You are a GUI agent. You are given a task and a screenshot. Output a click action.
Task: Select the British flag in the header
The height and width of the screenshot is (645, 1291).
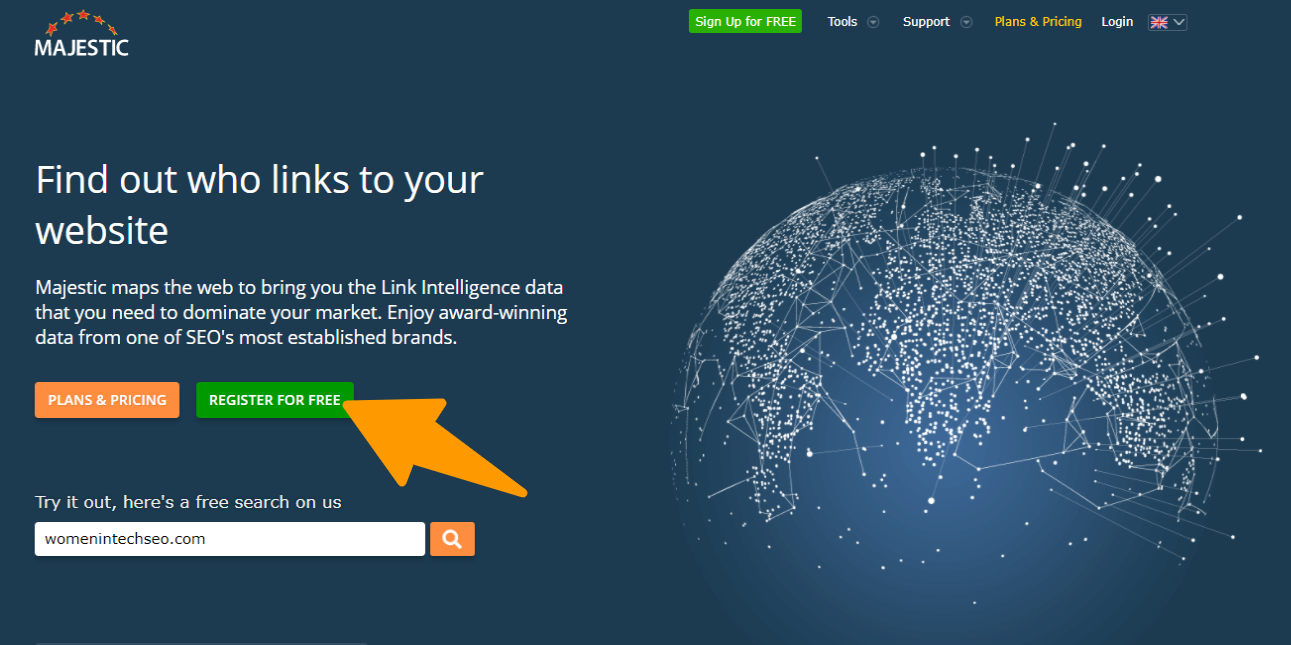tap(1161, 21)
